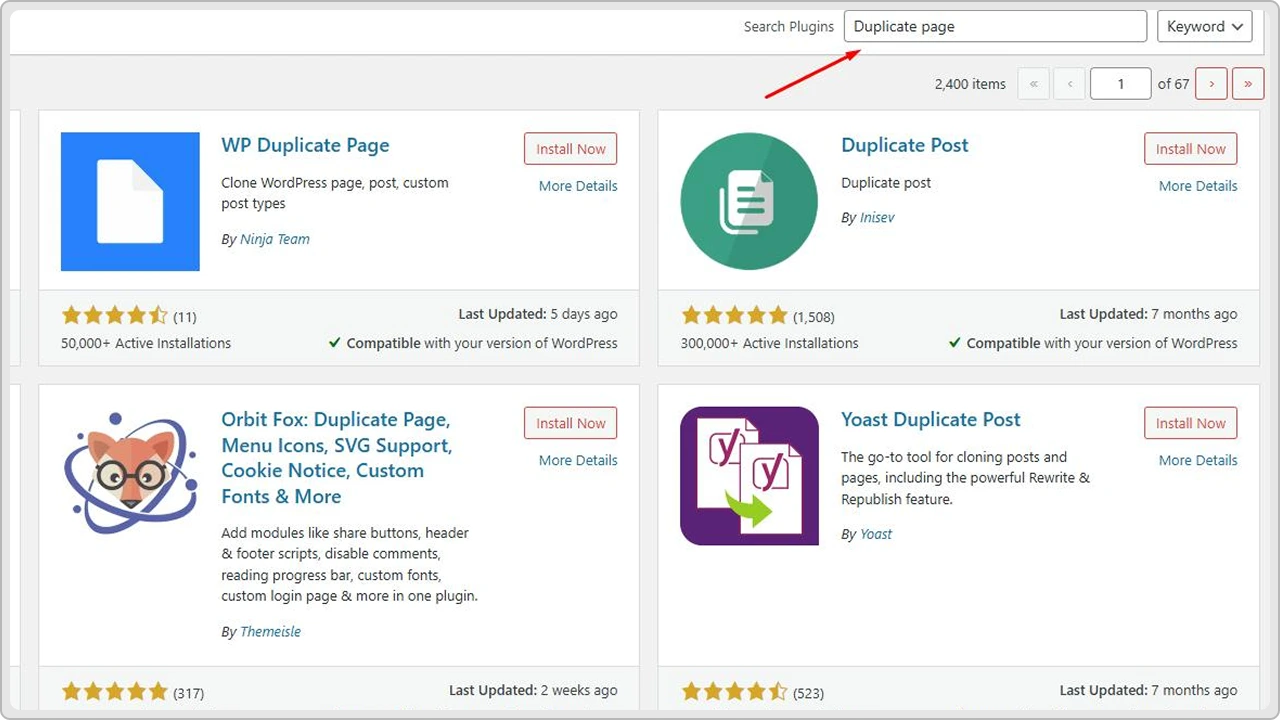The height and width of the screenshot is (720, 1280).
Task: Click the star rating of Duplicate Post
Action: coord(735,316)
